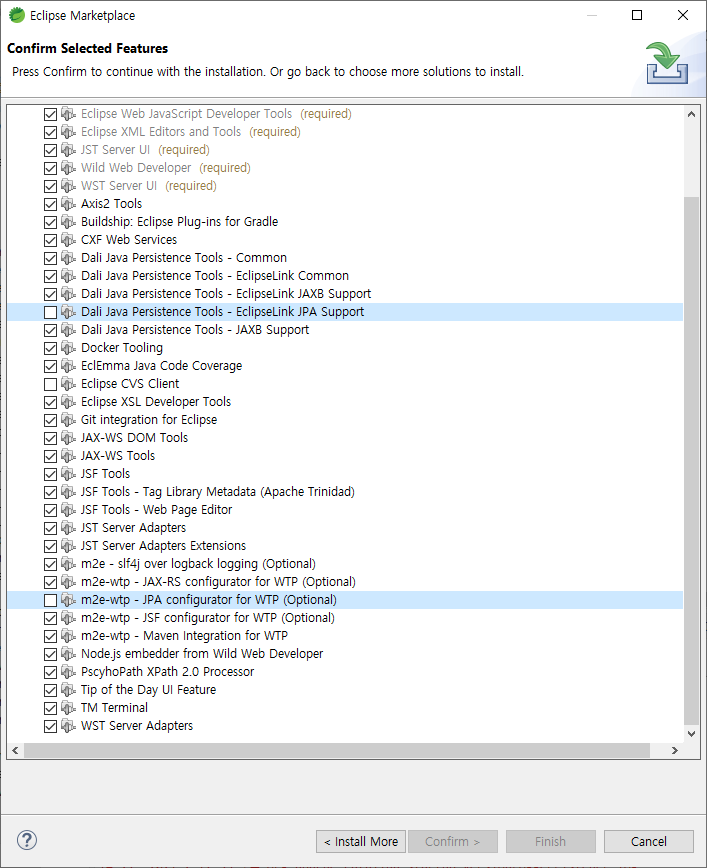The width and height of the screenshot is (707, 868).
Task: Click the feature icon beside Wild Web Developer (required)
Action: [x=68, y=168]
